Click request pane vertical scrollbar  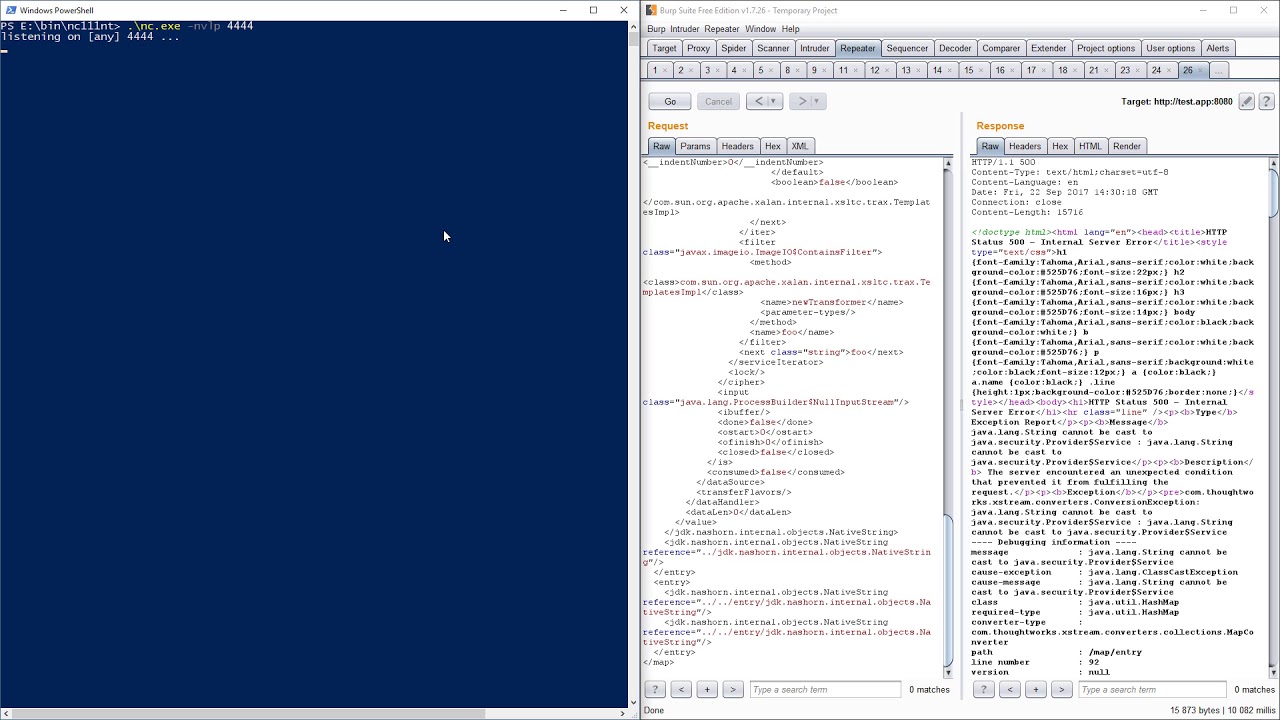(948, 418)
